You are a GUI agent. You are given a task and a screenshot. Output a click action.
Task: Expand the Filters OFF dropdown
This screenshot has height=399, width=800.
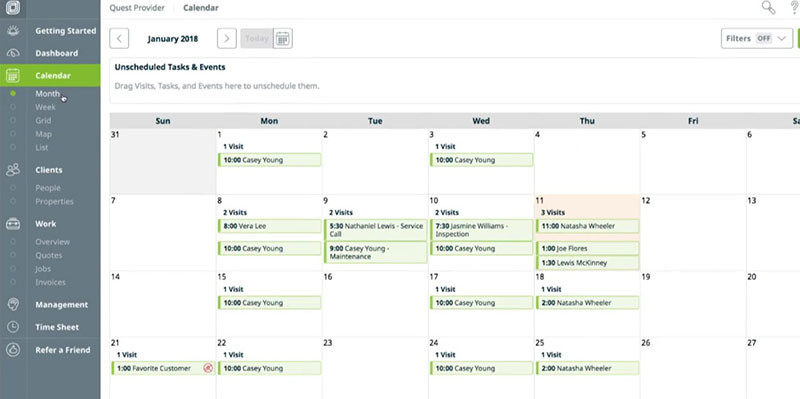(757, 39)
